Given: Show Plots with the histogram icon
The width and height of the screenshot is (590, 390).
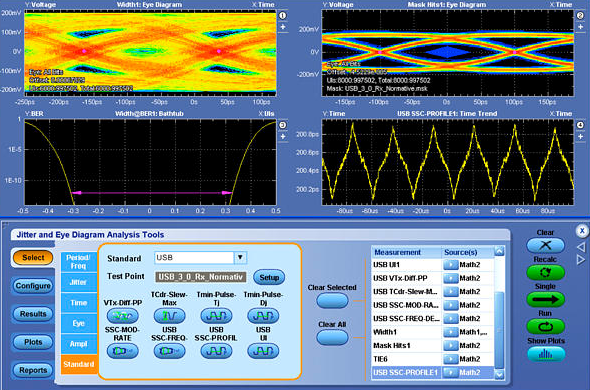Looking at the screenshot, I should click(545, 354).
